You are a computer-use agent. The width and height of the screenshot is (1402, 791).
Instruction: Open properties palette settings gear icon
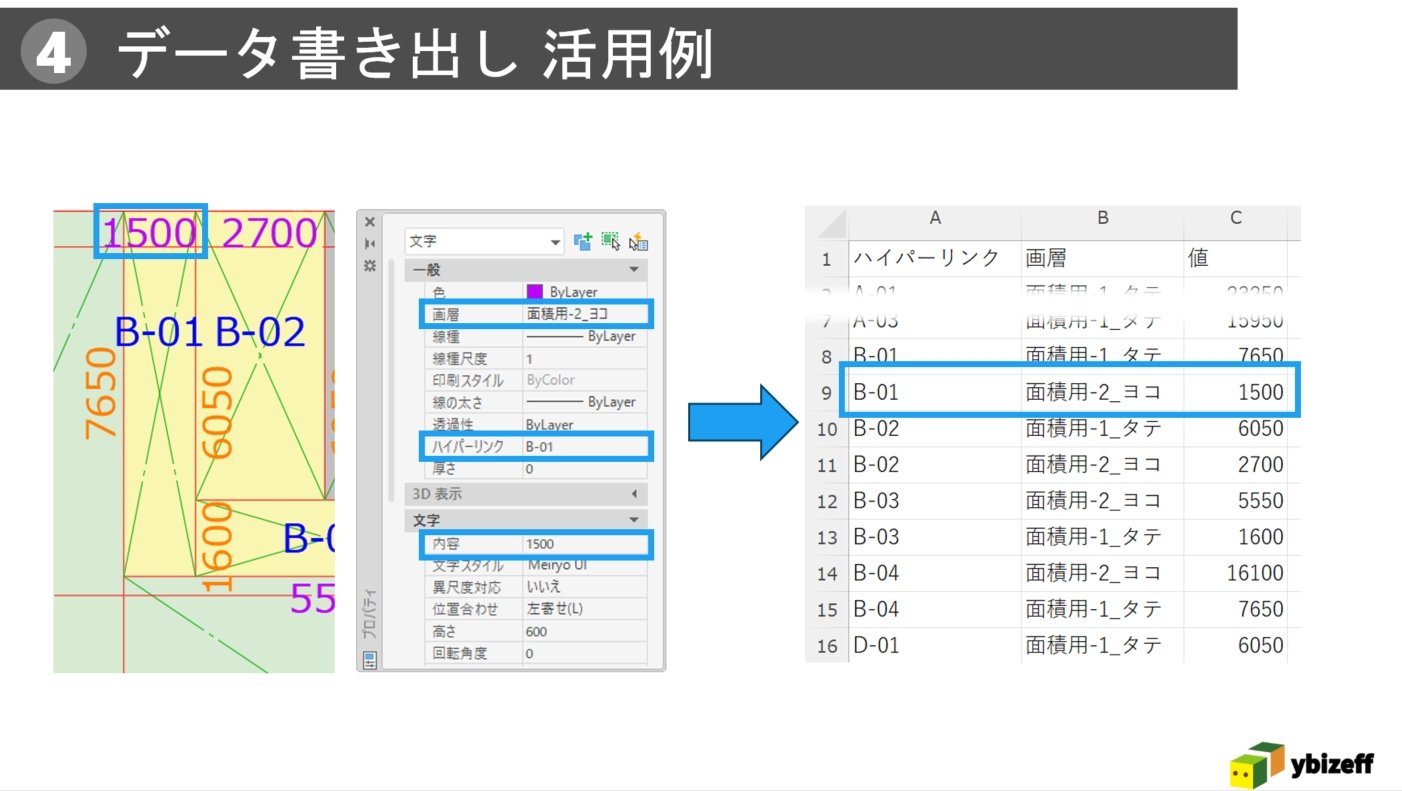pyautogui.click(x=370, y=265)
